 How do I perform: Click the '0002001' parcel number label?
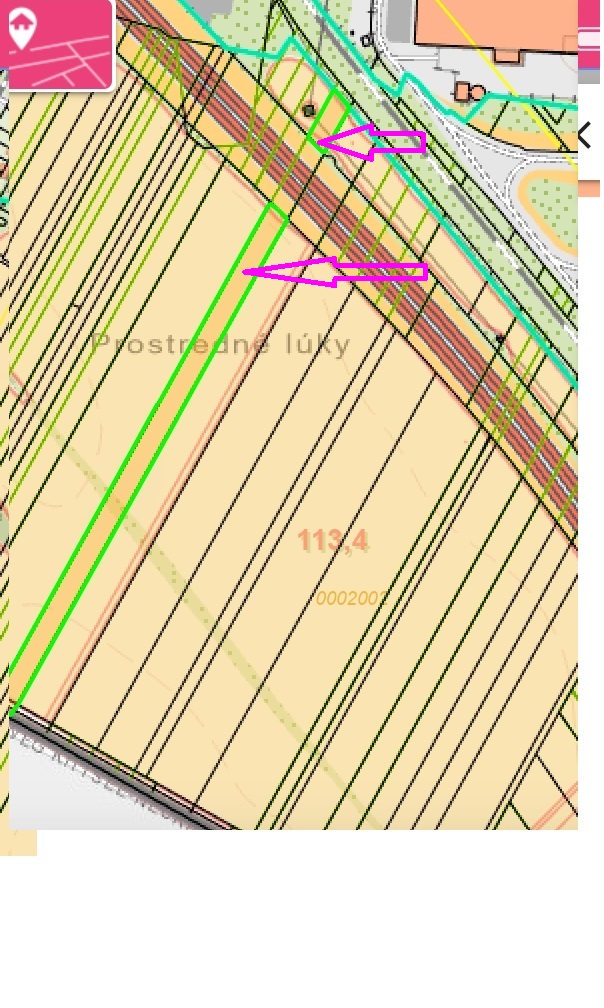(350, 598)
